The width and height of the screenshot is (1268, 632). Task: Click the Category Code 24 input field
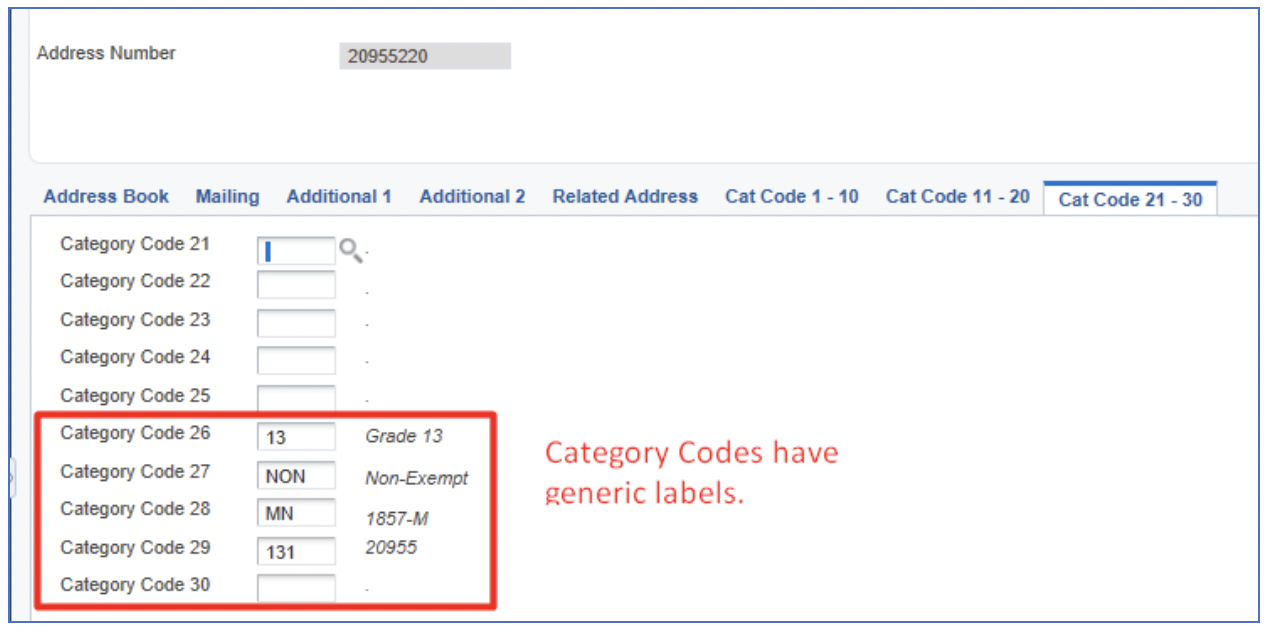(296, 360)
